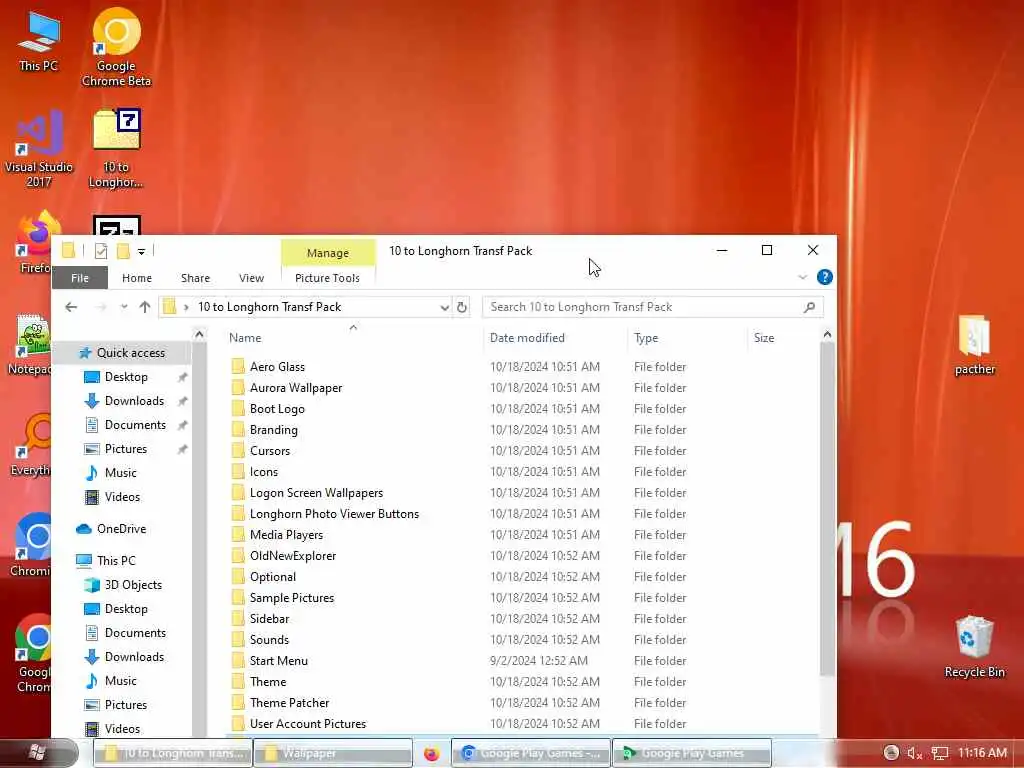Open Visual Studio 2017 desktop shortcut
Image resolution: width=1024 pixels, height=768 pixels.
39,149
